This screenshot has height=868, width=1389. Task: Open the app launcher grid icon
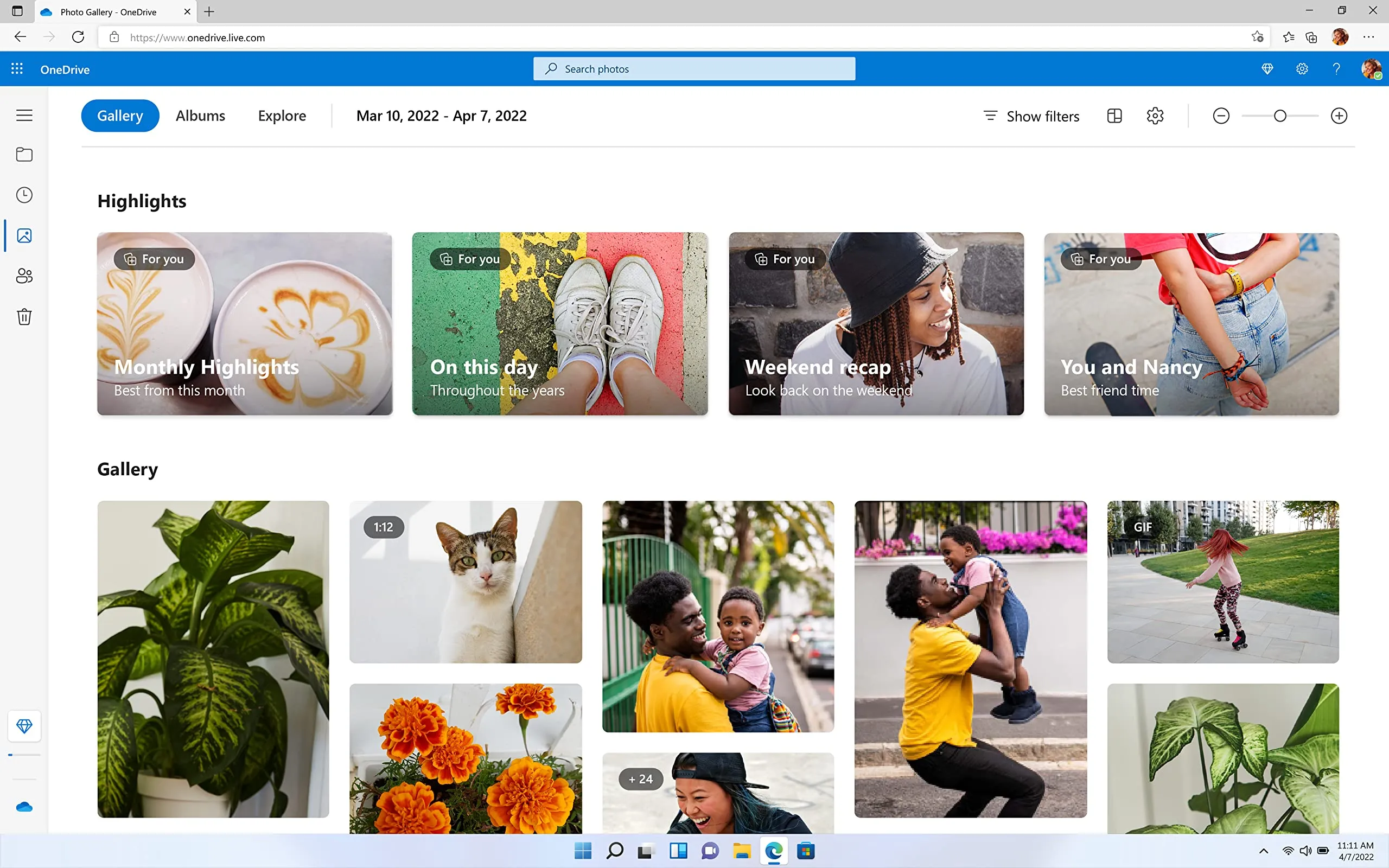coord(17,69)
